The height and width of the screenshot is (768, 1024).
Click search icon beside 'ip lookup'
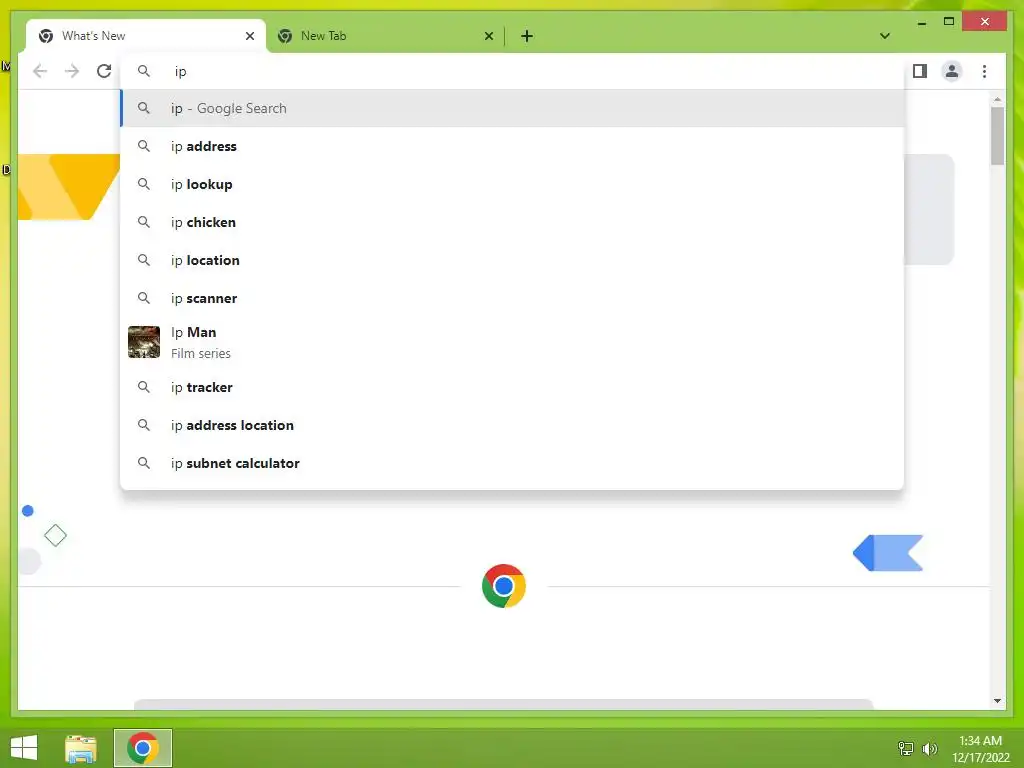144,184
